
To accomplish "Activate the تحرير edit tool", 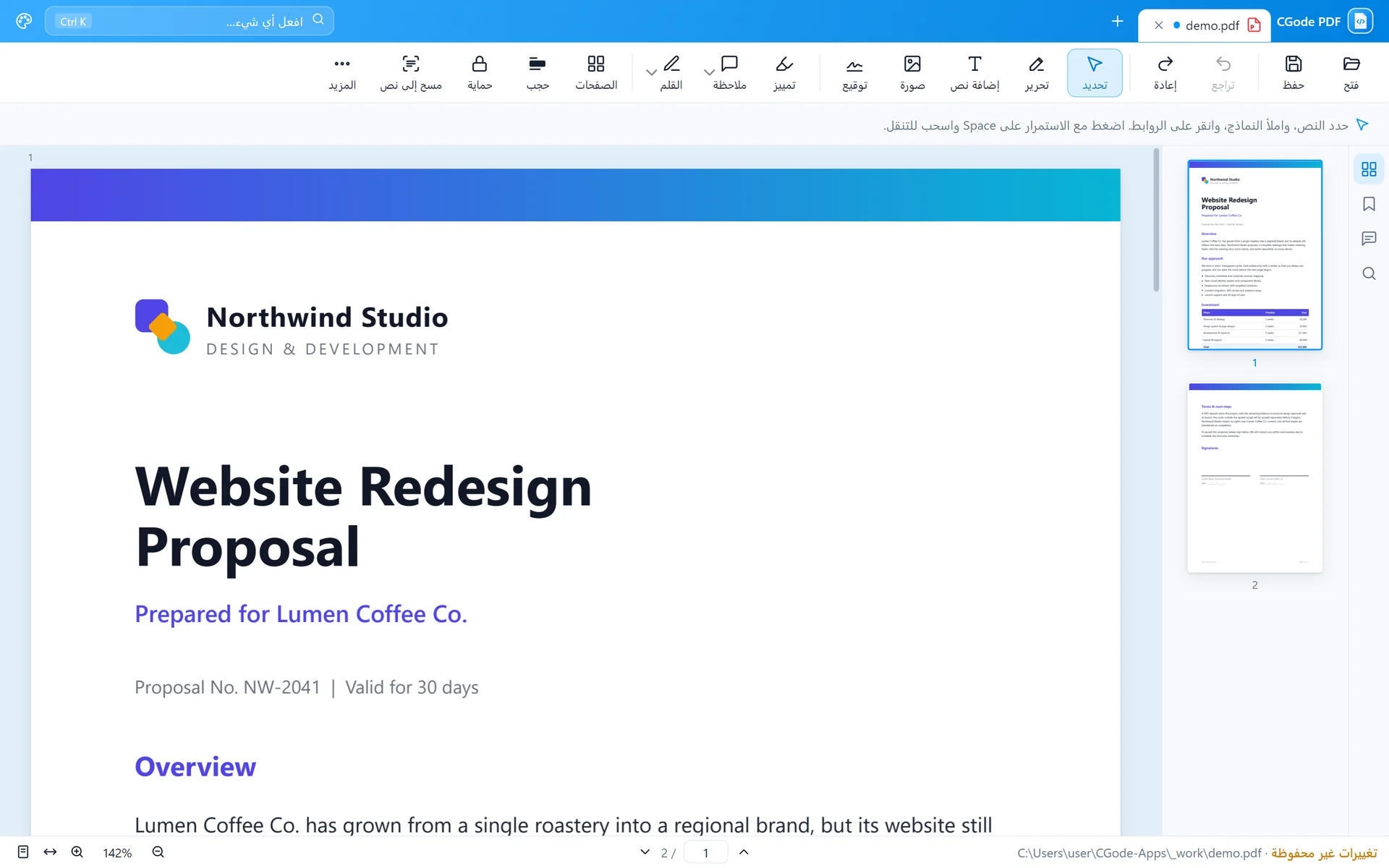I will point(1036,72).
